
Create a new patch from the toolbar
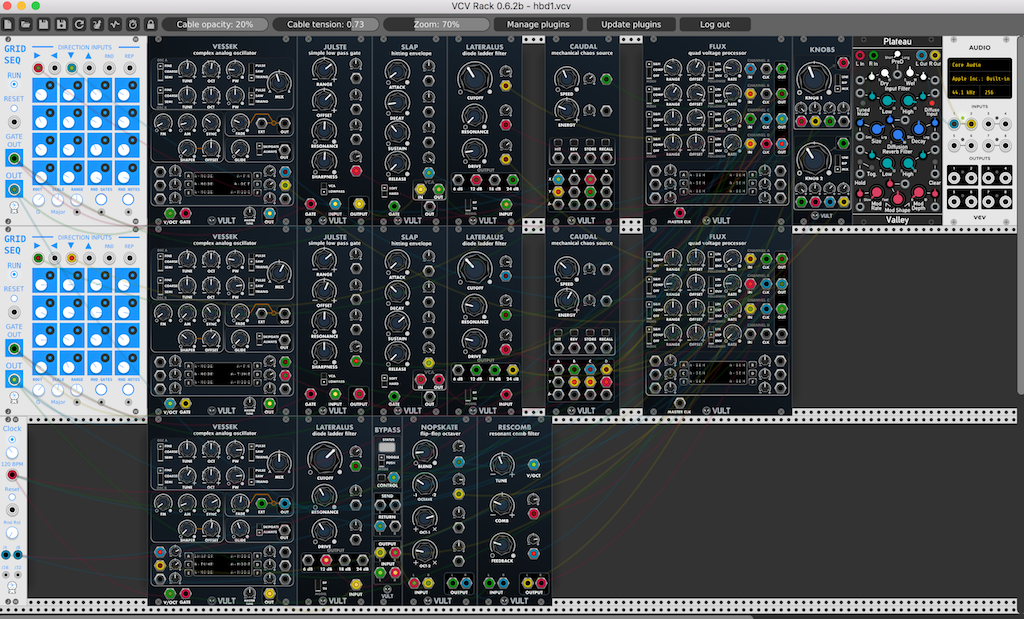pyautogui.click(x=8, y=25)
